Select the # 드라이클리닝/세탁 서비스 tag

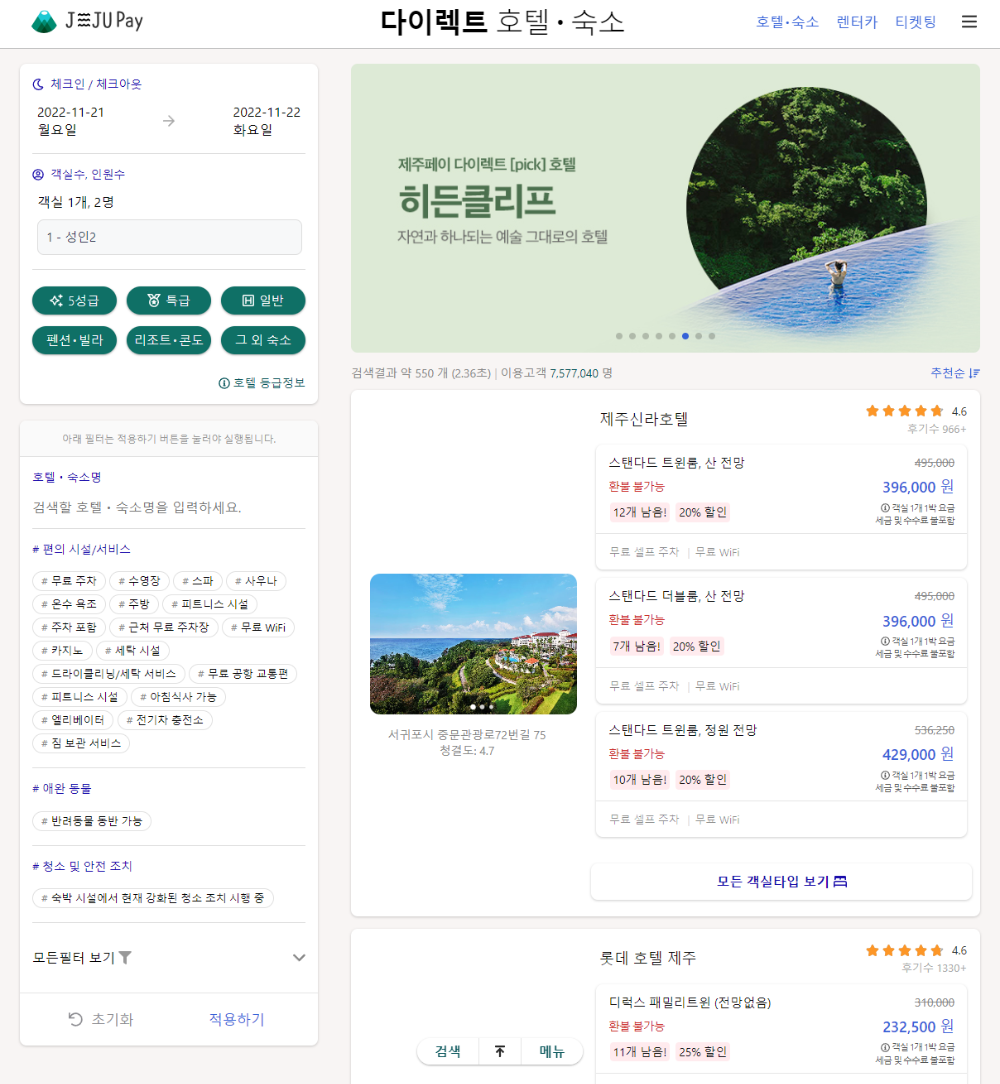pyautogui.click(x=109, y=673)
